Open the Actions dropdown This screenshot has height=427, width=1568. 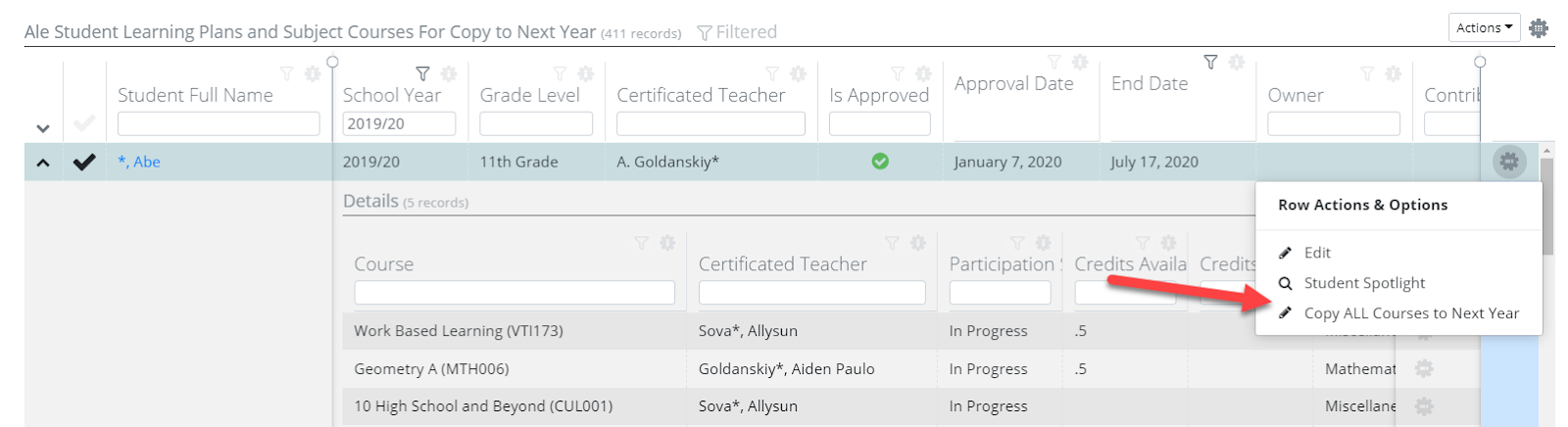point(1484,27)
